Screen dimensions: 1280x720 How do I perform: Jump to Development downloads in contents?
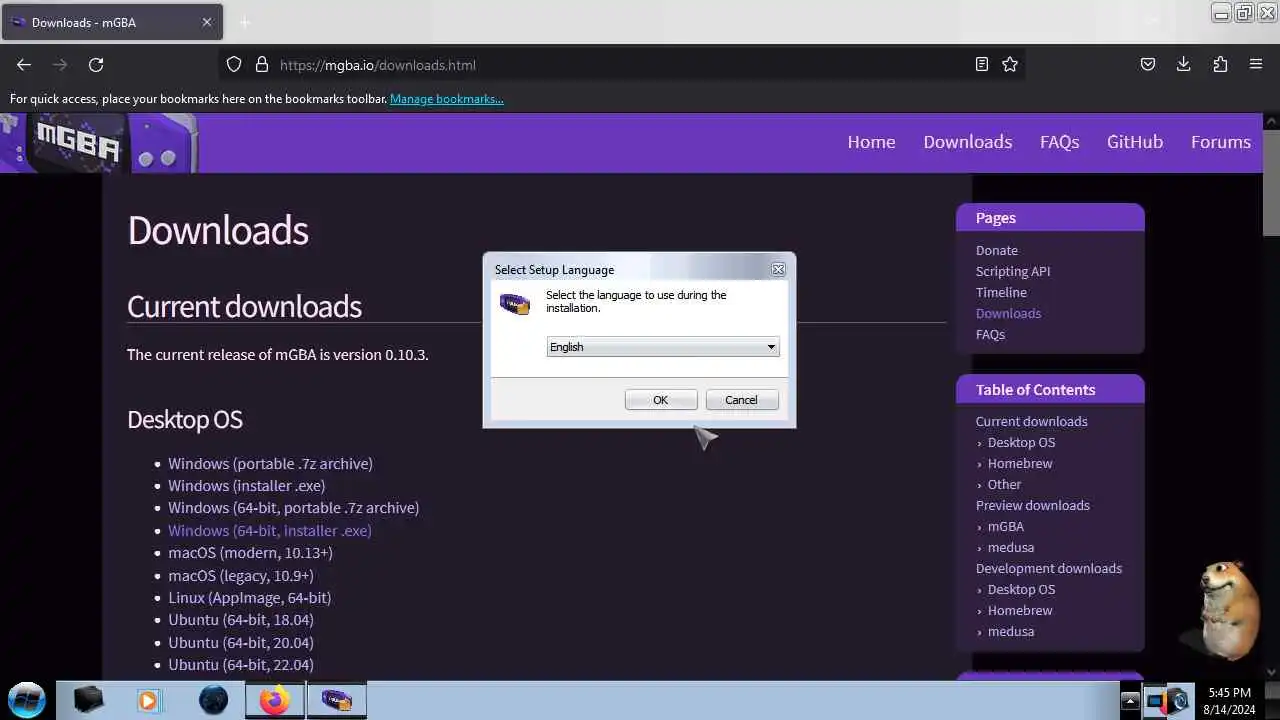[1048, 568]
